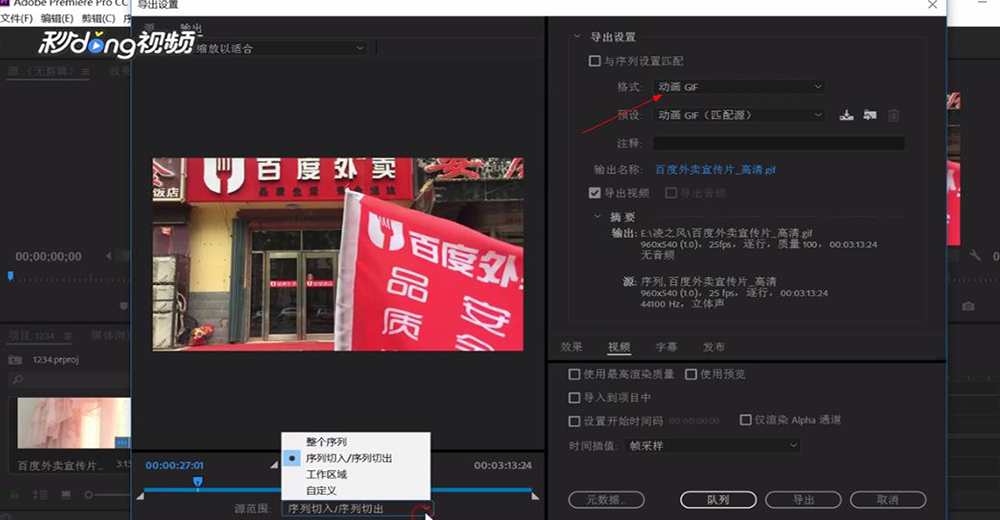The width and height of the screenshot is (1000, 520).
Task: Click the video preview image in export dialog
Action: [338, 255]
